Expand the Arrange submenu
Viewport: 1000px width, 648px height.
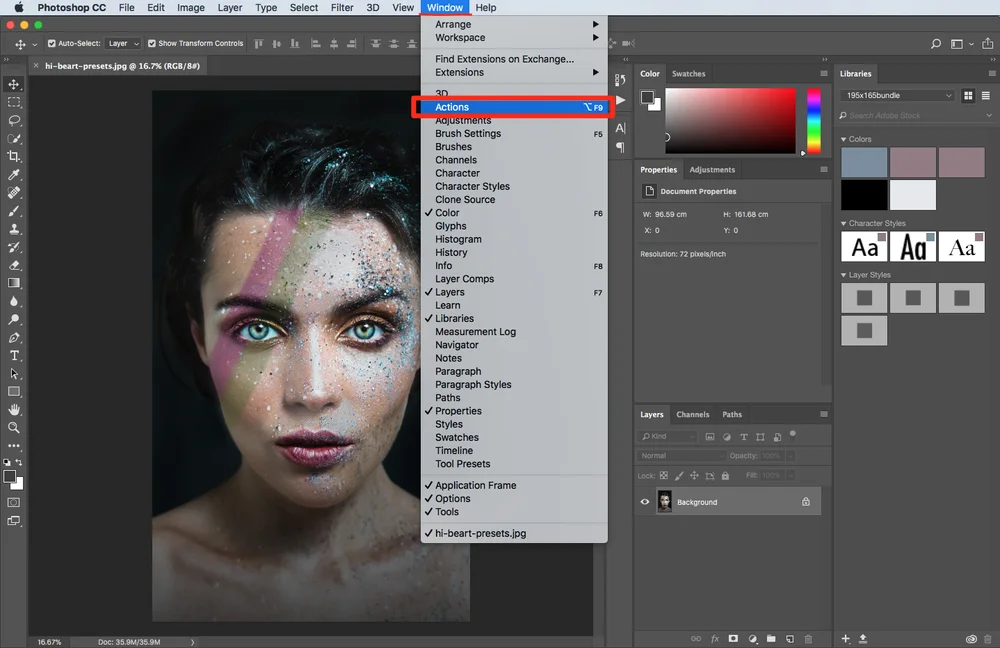(x=514, y=24)
